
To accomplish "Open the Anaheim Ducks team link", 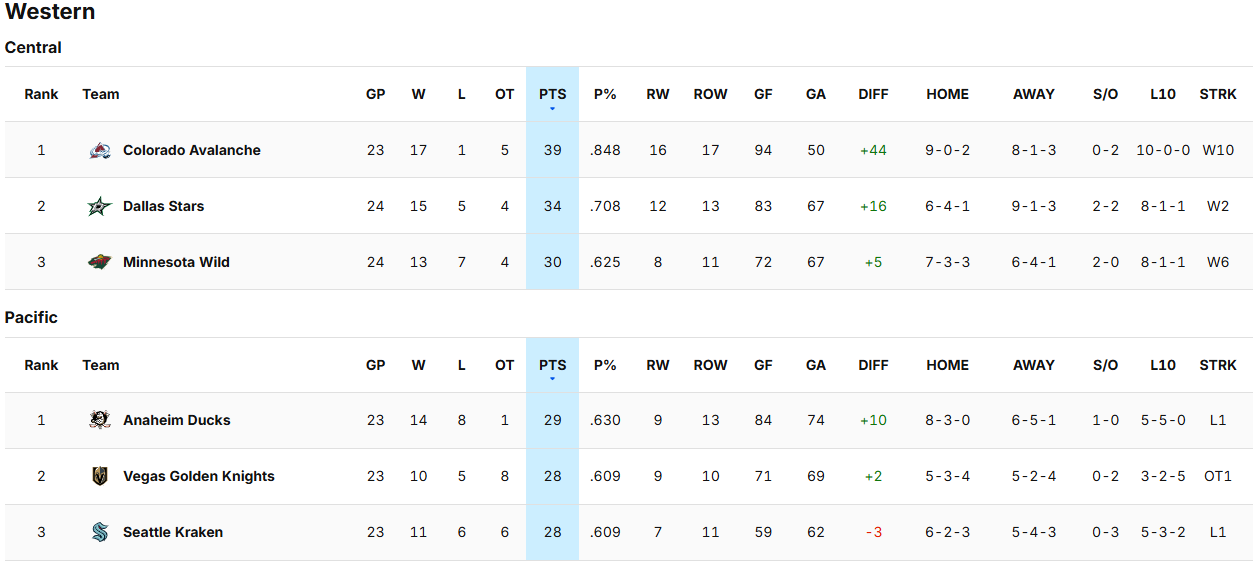I will (x=176, y=420).
